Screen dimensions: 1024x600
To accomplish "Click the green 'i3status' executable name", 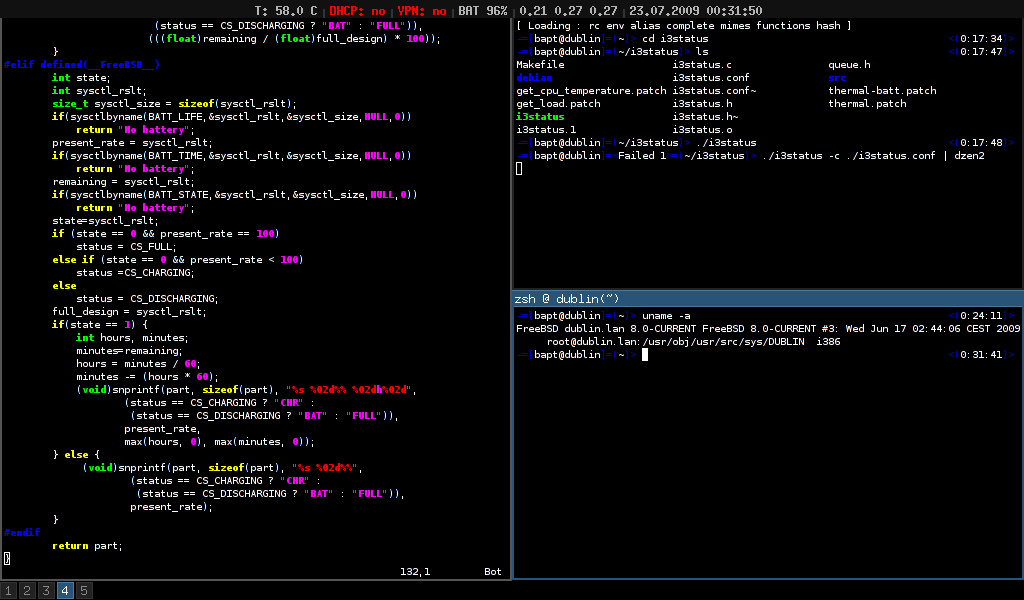I will point(540,117).
